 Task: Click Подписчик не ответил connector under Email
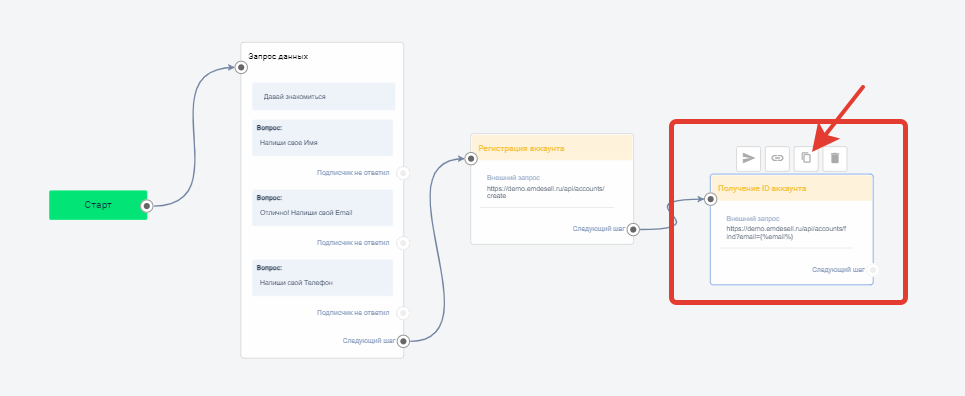(x=403, y=243)
